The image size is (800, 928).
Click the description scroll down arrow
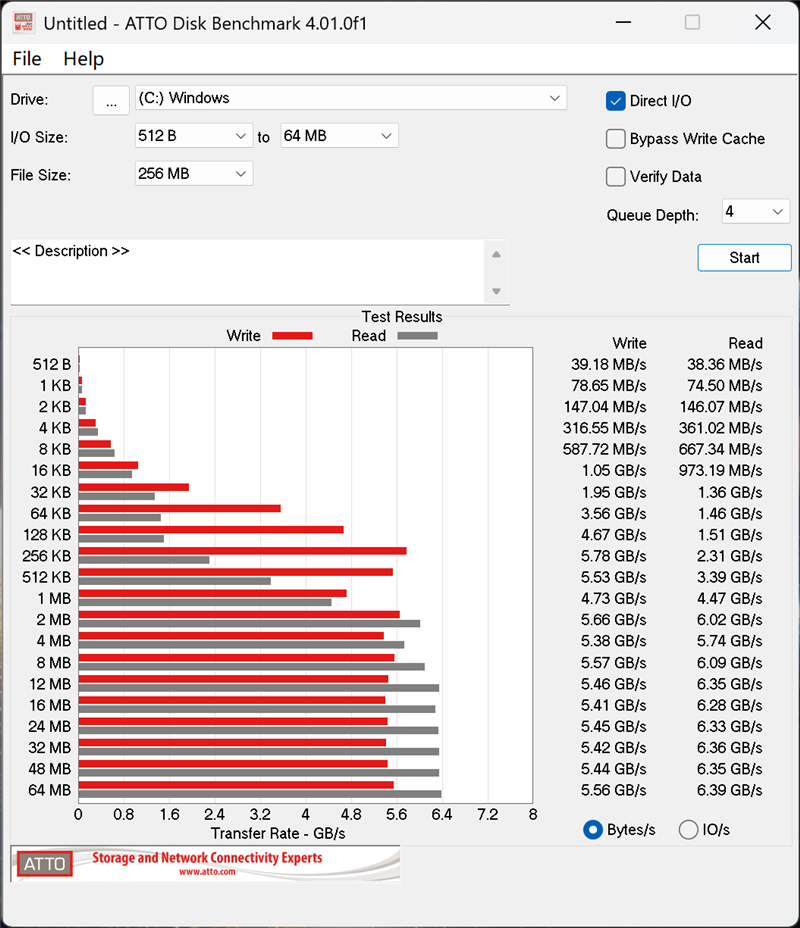pyautogui.click(x=496, y=291)
